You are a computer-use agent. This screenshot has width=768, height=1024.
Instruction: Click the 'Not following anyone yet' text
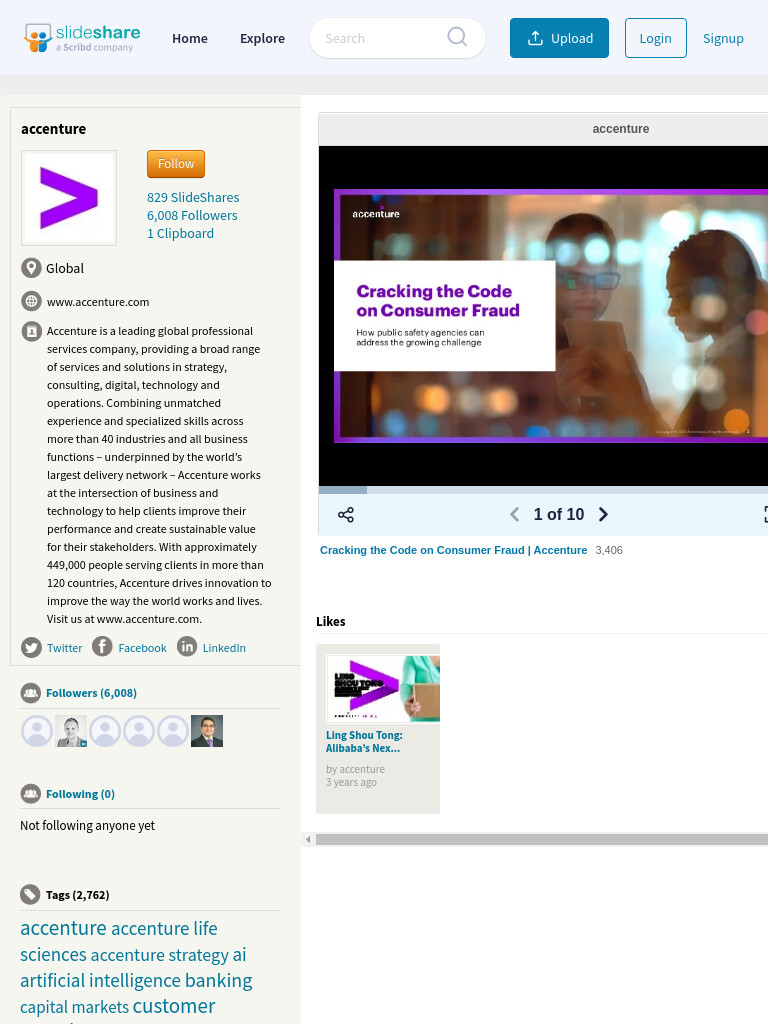[88, 825]
